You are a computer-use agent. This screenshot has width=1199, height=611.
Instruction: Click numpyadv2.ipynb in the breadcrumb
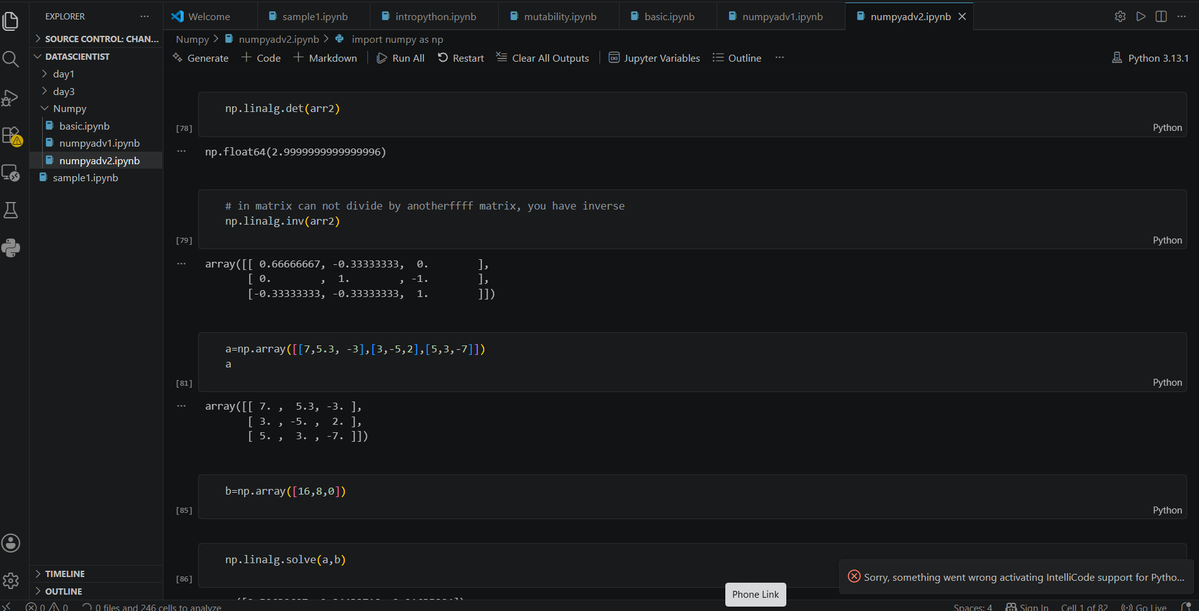pos(277,39)
